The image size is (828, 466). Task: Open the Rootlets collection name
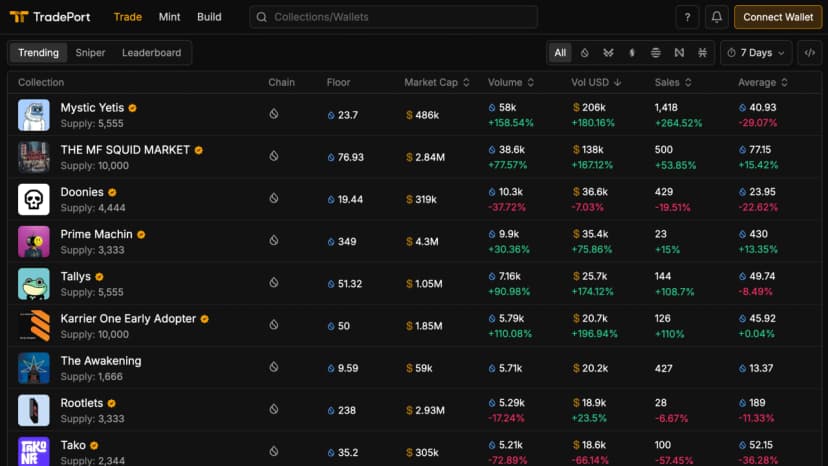(82, 403)
